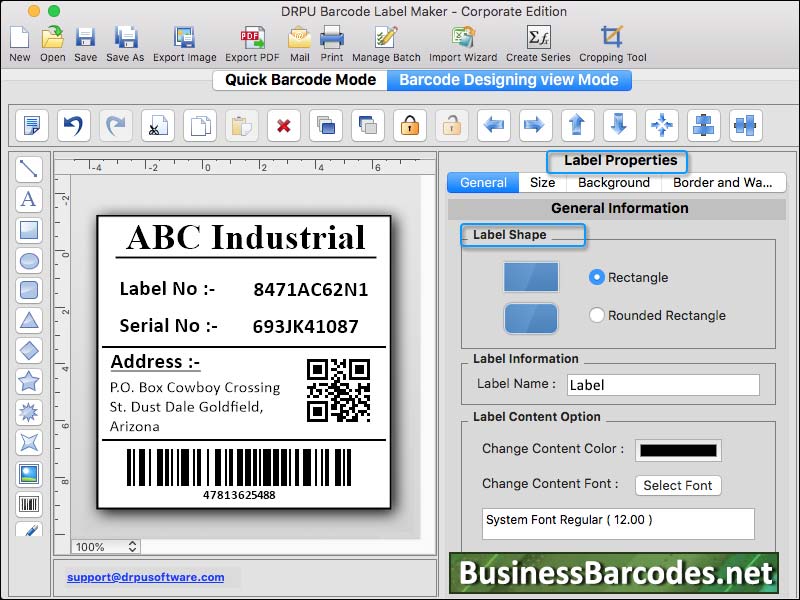Screen dimensions: 800x600
Task: Open the support@drpusoftware.com link
Action: (145, 577)
